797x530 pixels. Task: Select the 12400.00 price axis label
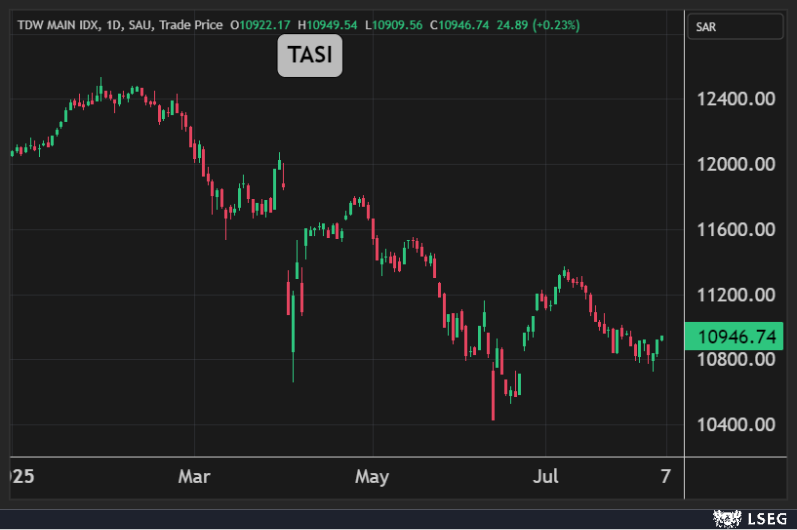(x=738, y=99)
